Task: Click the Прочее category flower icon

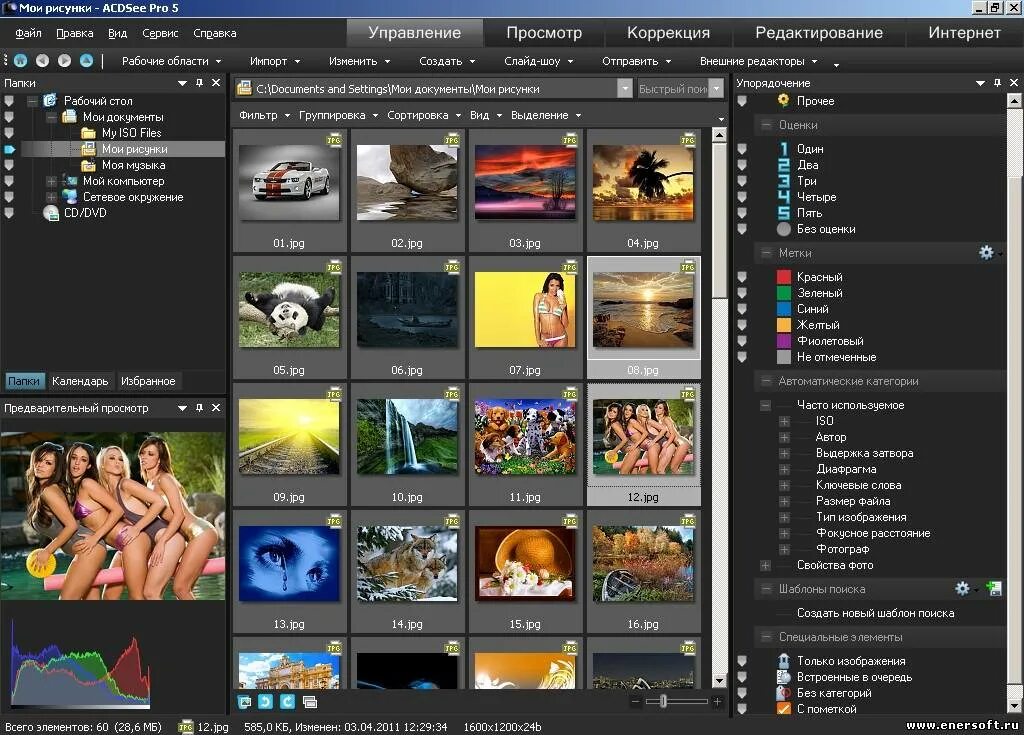Action: (784, 101)
